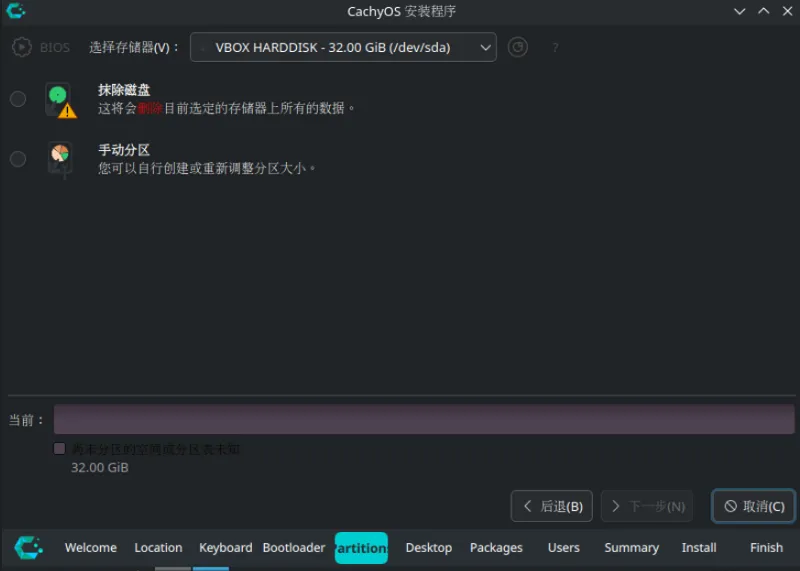800x571 pixels.
Task: Click the current disk partition preview bar
Action: 424,419
